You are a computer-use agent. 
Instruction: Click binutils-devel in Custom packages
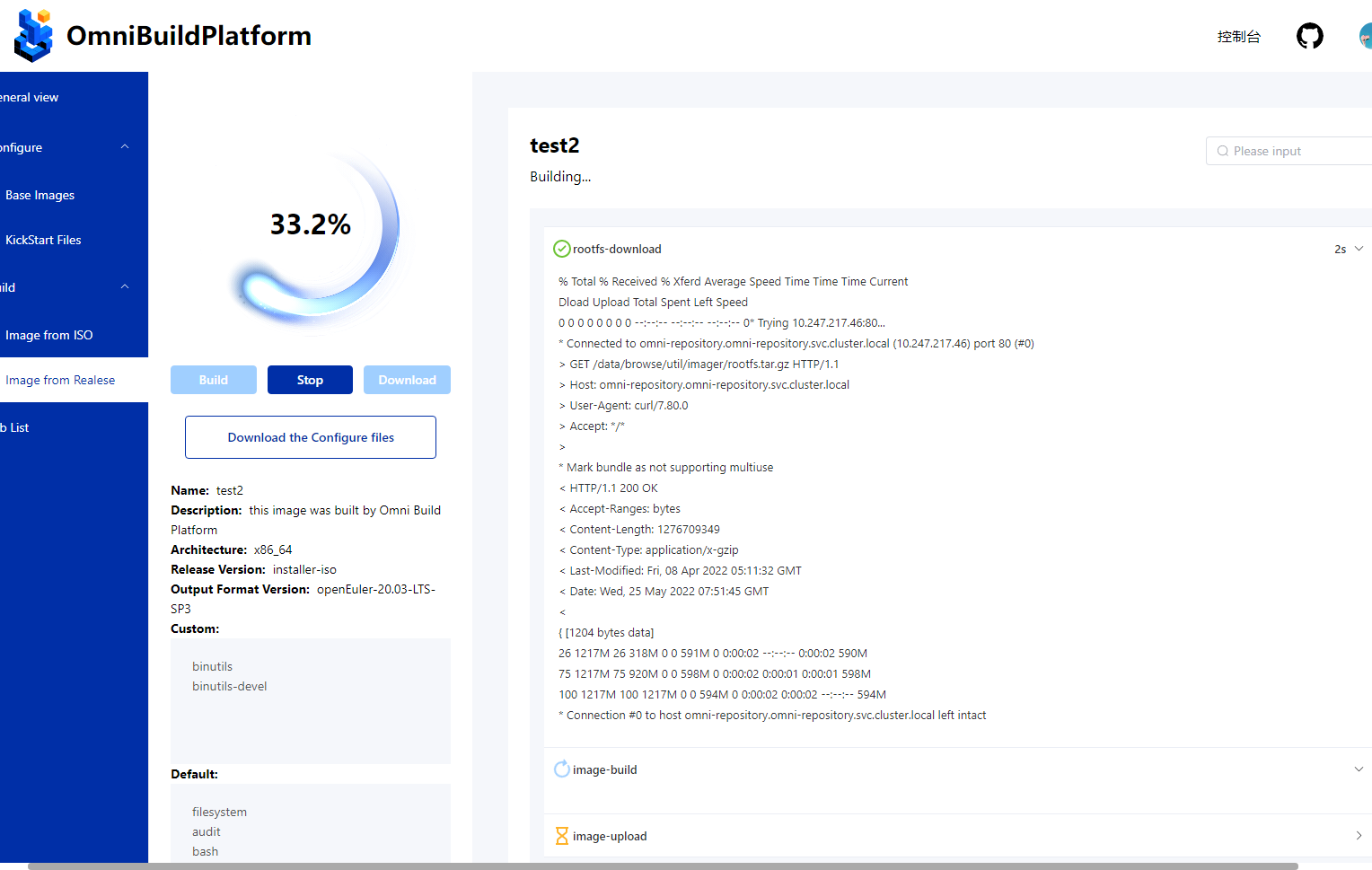(230, 686)
